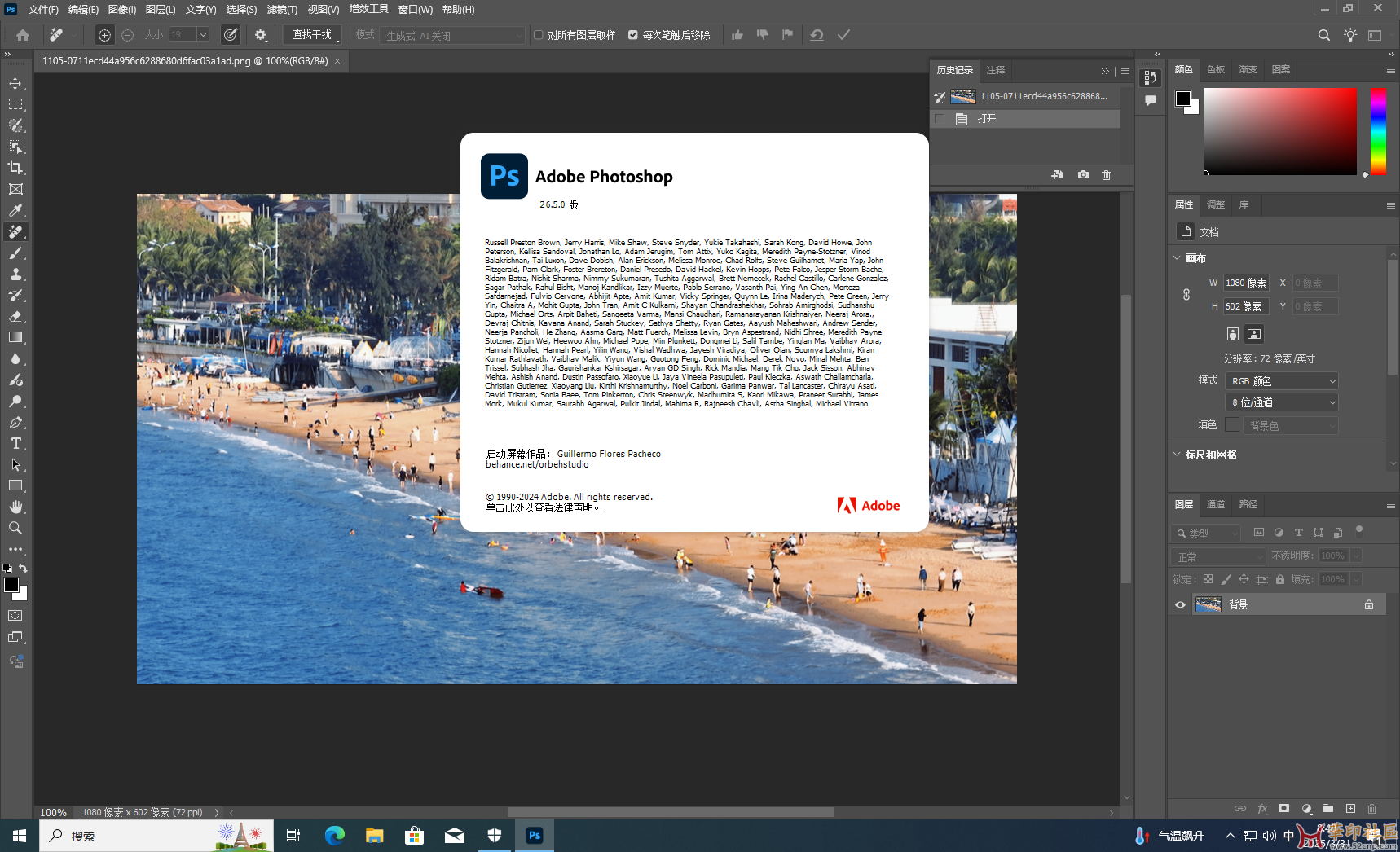
Task: Click the thumbs down feedback icon
Action: (x=763, y=35)
